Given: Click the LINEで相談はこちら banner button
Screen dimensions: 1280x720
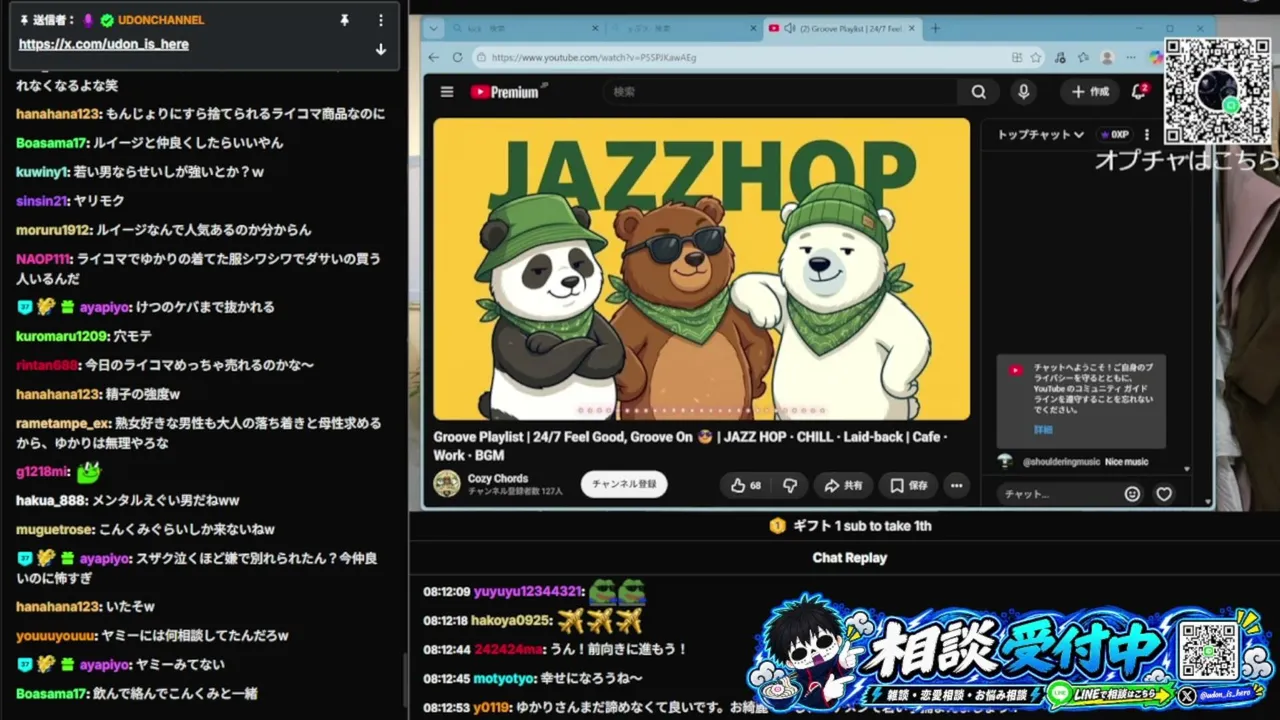Looking at the screenshot, I should [1108, 694].
